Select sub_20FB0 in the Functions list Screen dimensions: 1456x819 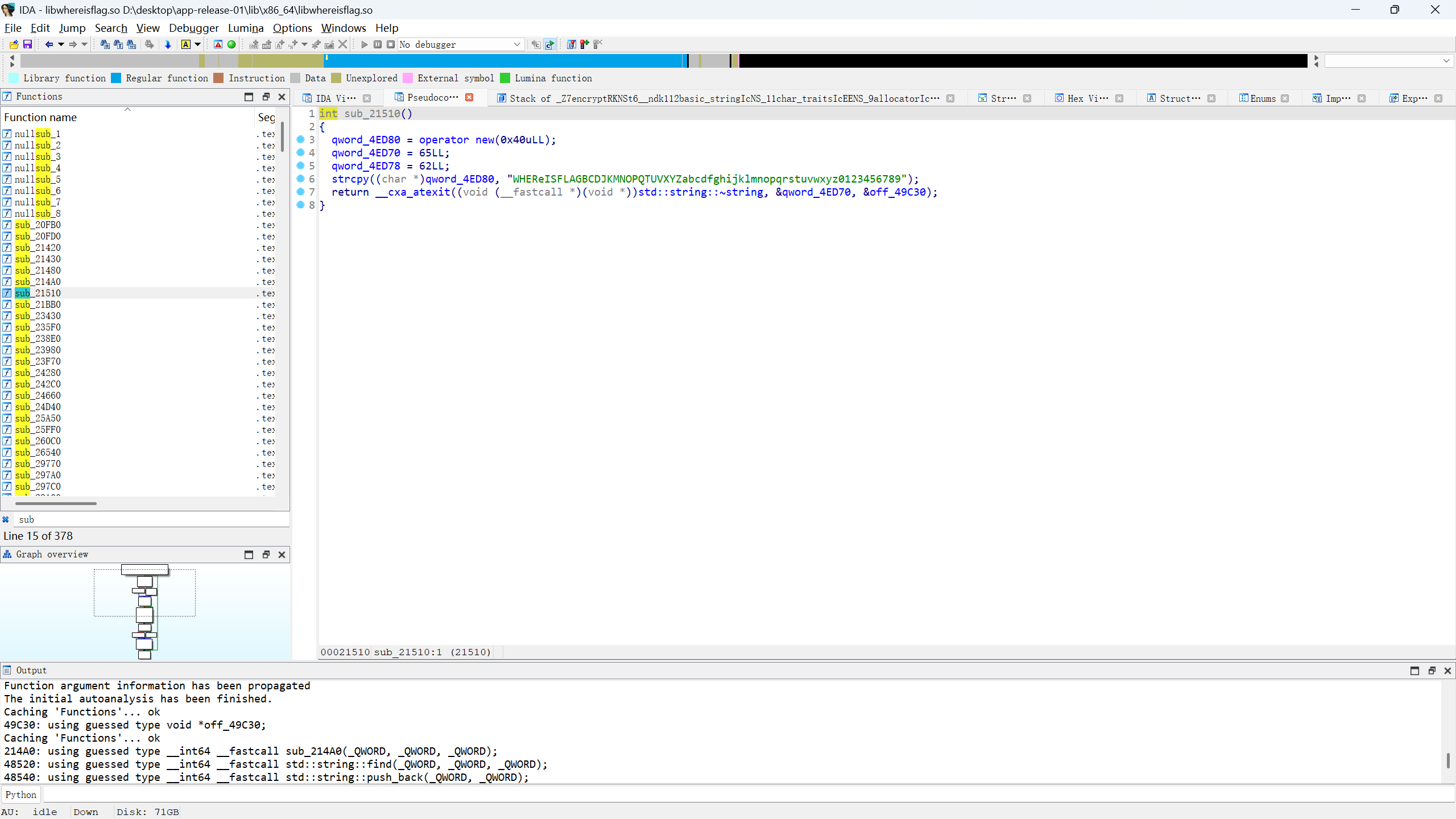[x=38, y=225]
